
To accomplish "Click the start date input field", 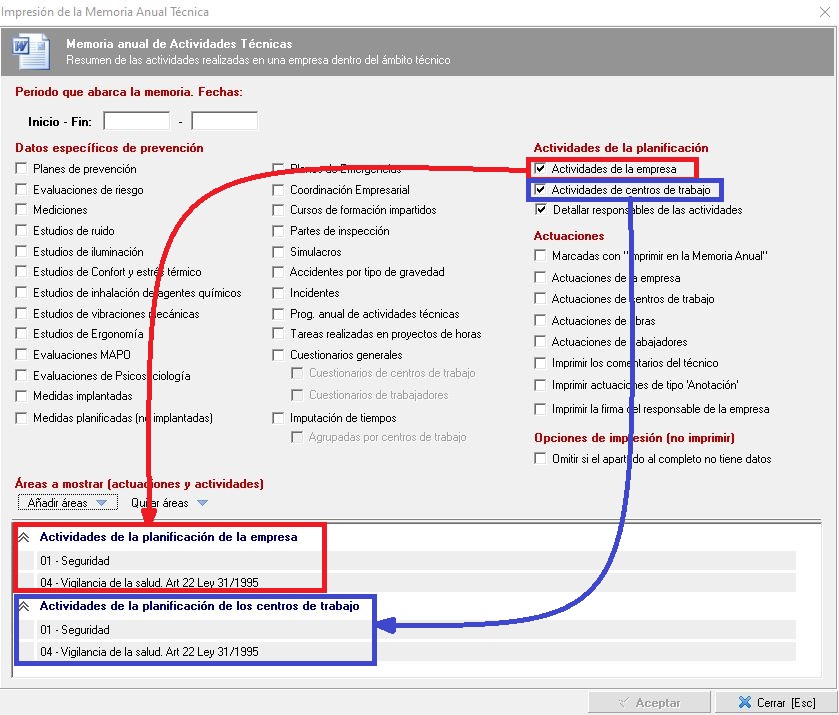I will pos(136,121).
